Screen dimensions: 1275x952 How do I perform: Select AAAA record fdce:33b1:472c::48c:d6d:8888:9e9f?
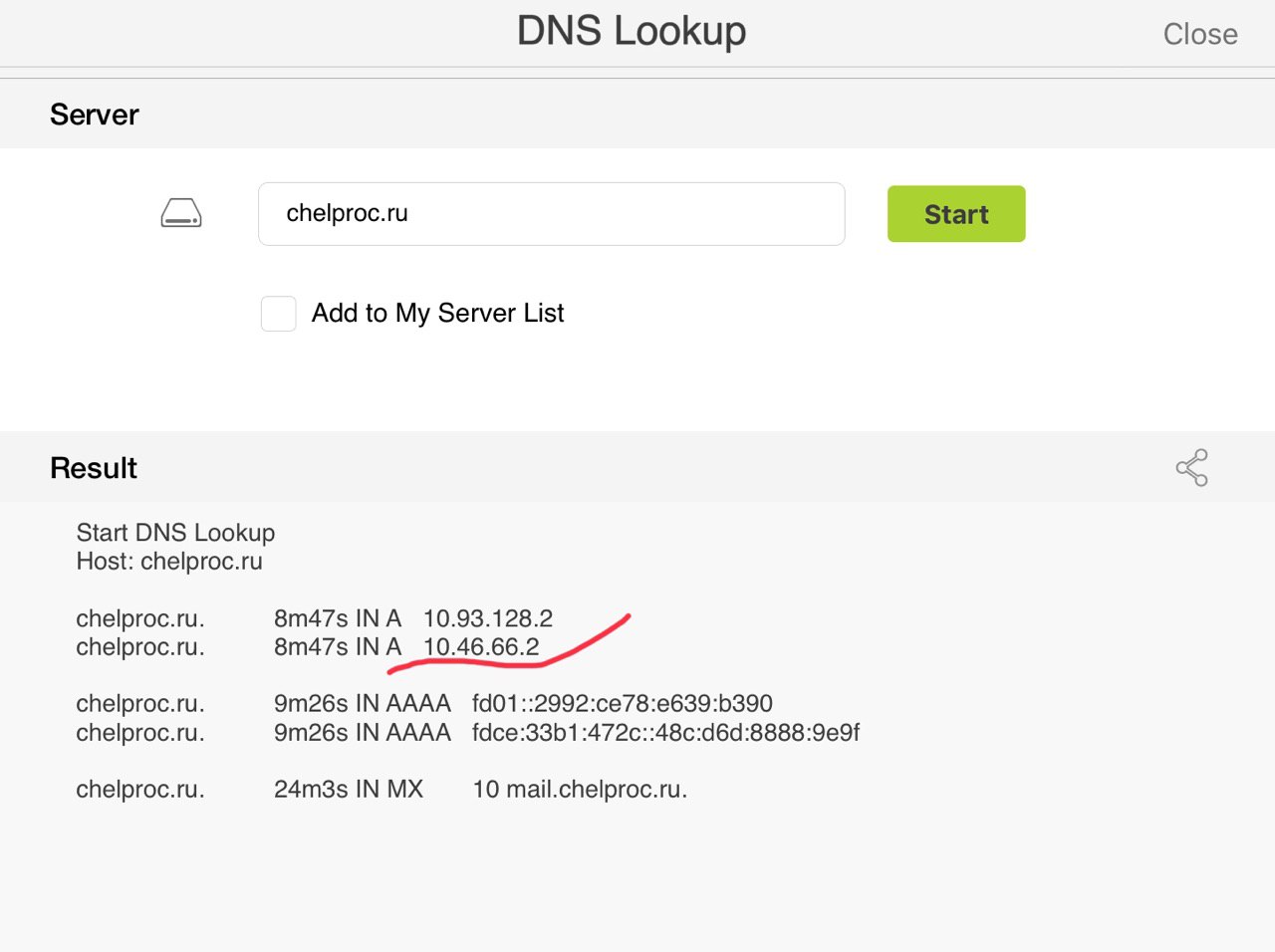[x=665, y=733]
